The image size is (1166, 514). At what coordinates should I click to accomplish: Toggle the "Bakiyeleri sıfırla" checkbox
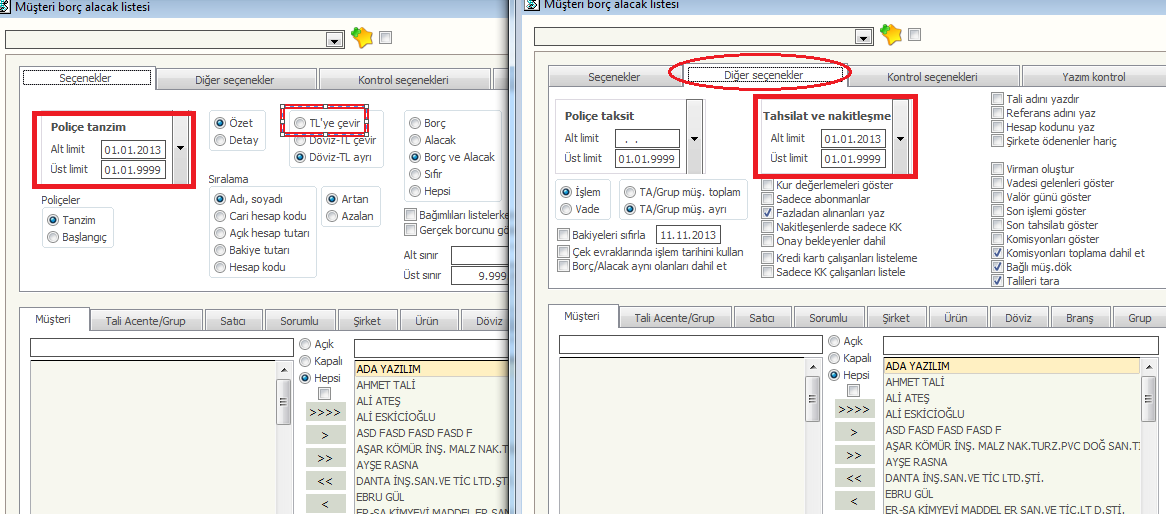tap(563, 234)
